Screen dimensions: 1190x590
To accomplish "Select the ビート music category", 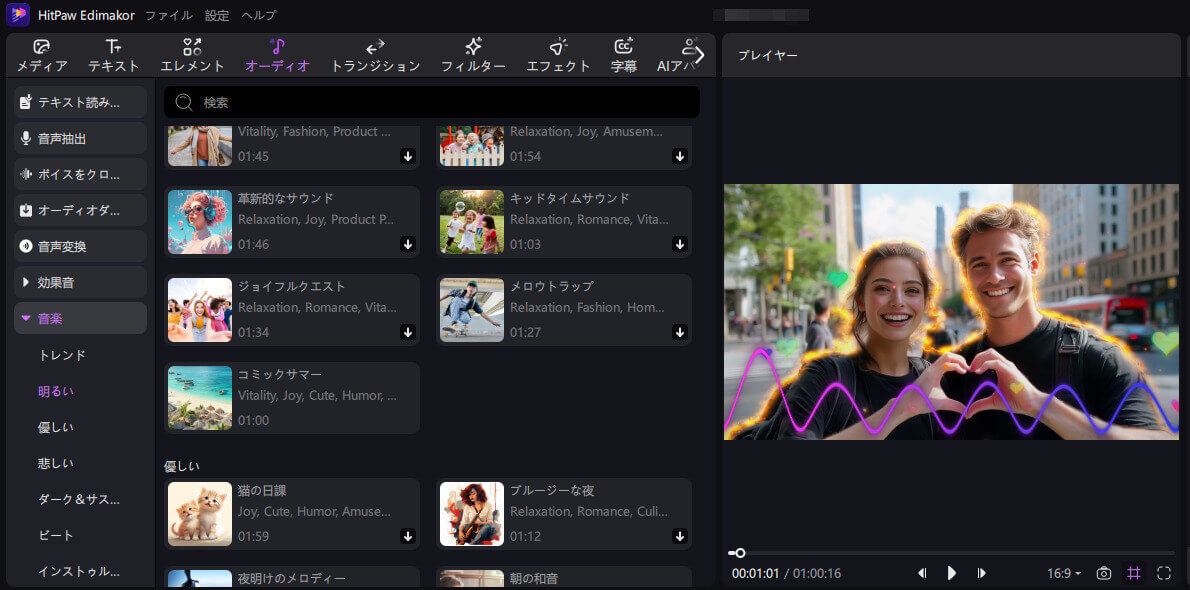I will (x=55, y=535).
